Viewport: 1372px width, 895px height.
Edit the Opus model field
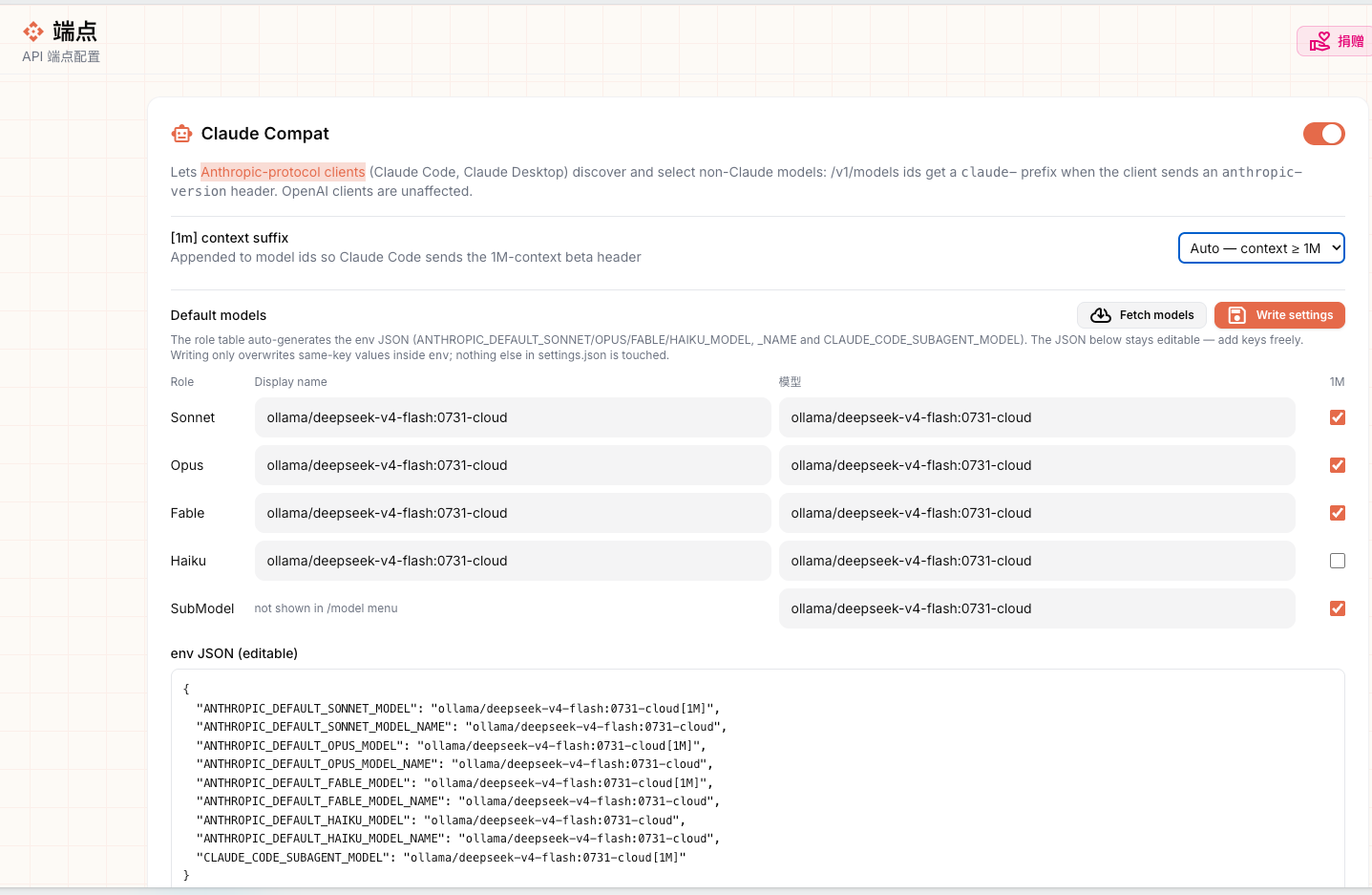point(1037,465)
